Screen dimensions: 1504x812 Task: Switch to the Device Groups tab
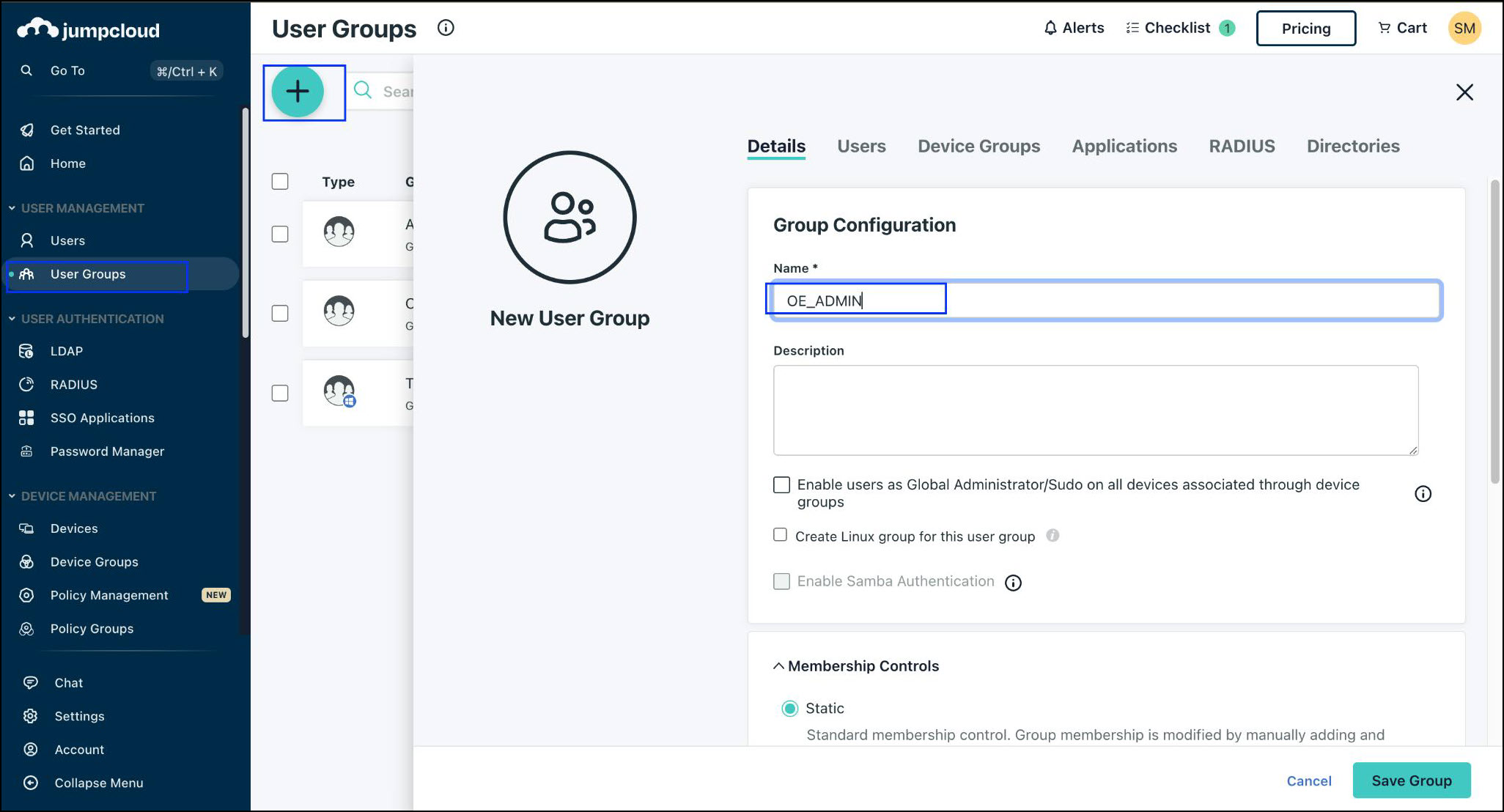tap(978, 146)
